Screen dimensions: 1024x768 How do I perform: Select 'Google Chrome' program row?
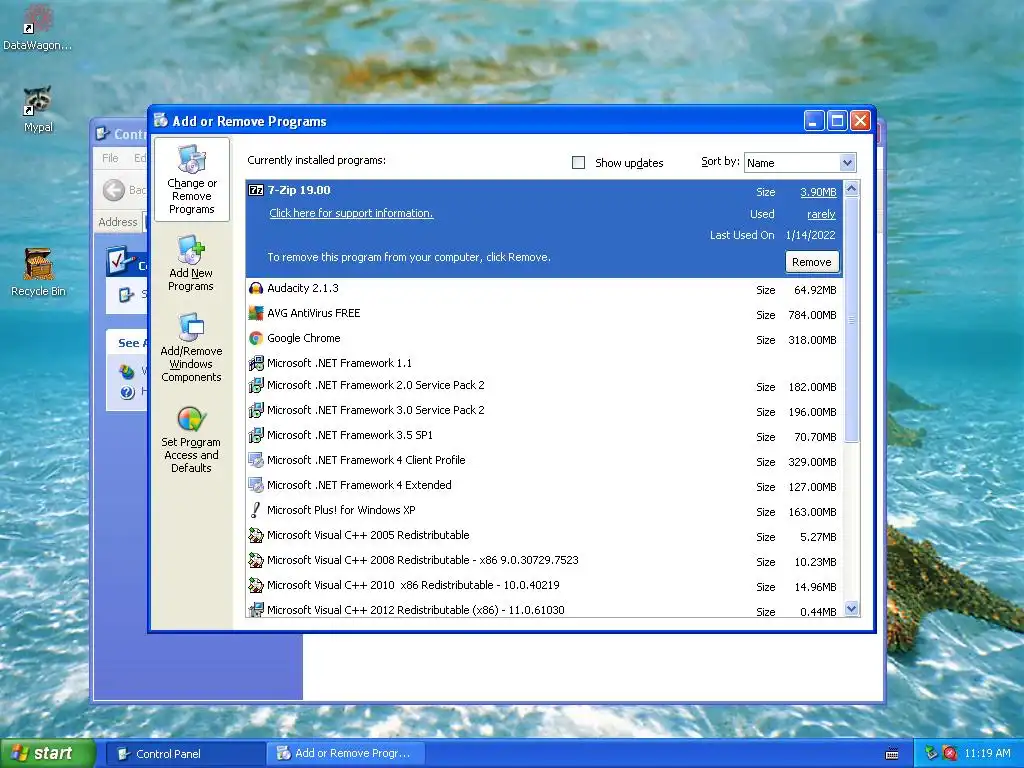coord(545,338)
